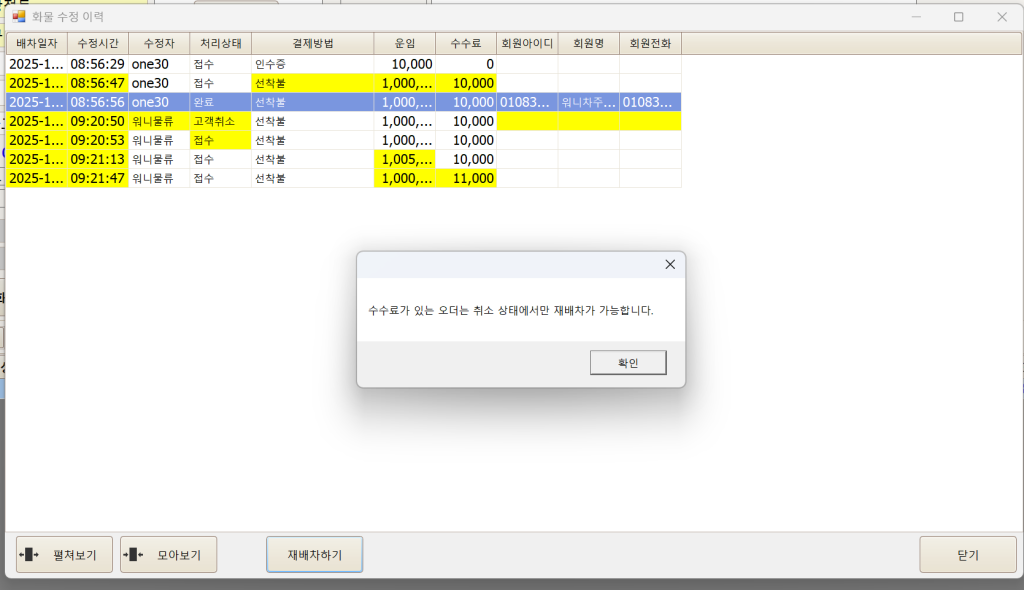The image size is (1024, 590).
Task: Select the row with fare 1,005
Action: click(405, 159)
